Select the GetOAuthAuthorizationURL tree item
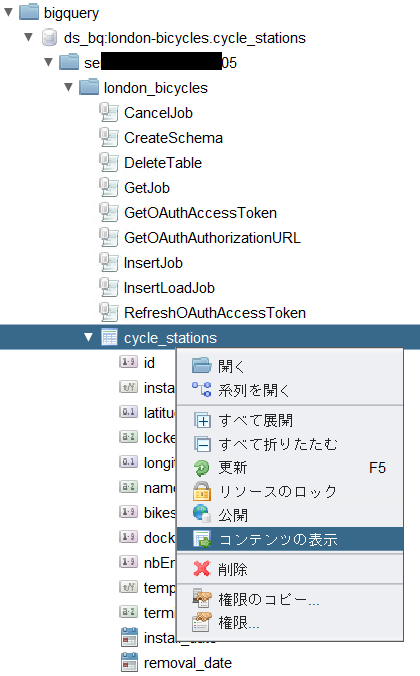Viewport: 420px width, 676px height. tap(212, 238)
